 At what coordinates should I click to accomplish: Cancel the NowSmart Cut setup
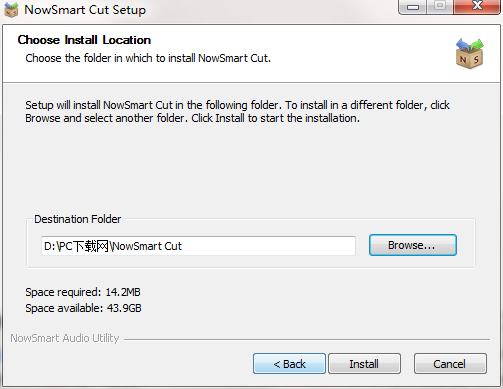point(450,364)
